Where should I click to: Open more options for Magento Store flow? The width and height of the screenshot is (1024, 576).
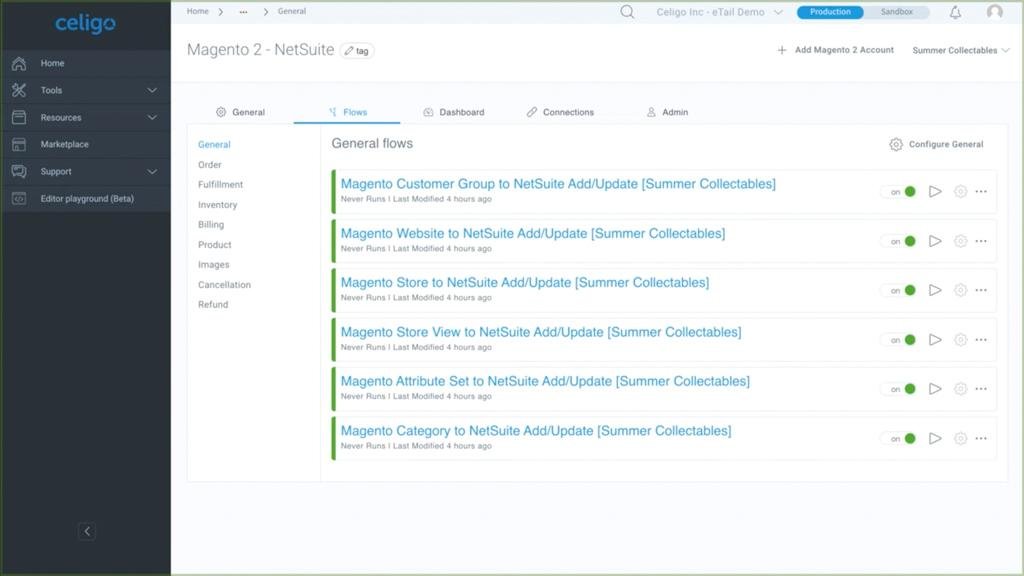point(981,290)
